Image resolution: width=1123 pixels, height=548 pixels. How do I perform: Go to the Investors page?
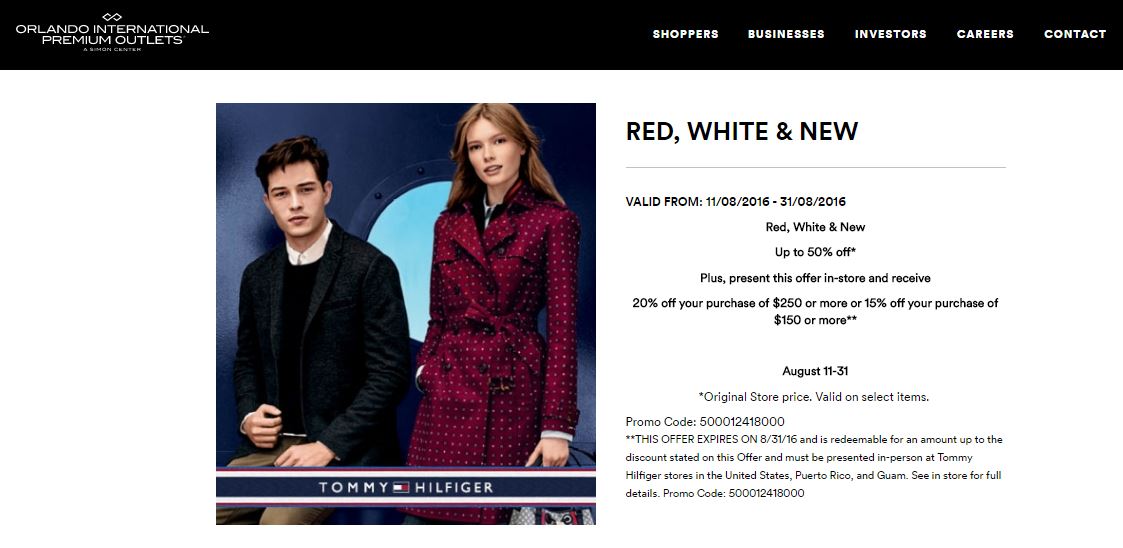point(890,34)
